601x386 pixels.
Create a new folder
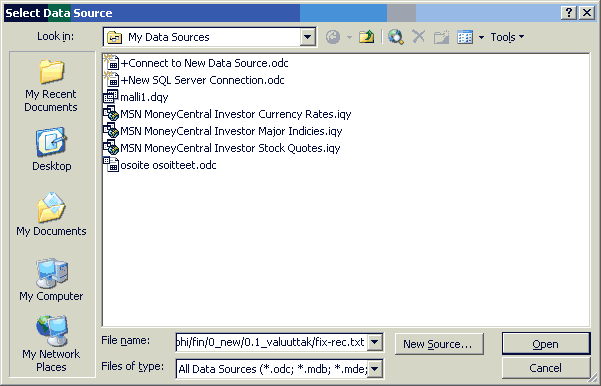point(441,37)
